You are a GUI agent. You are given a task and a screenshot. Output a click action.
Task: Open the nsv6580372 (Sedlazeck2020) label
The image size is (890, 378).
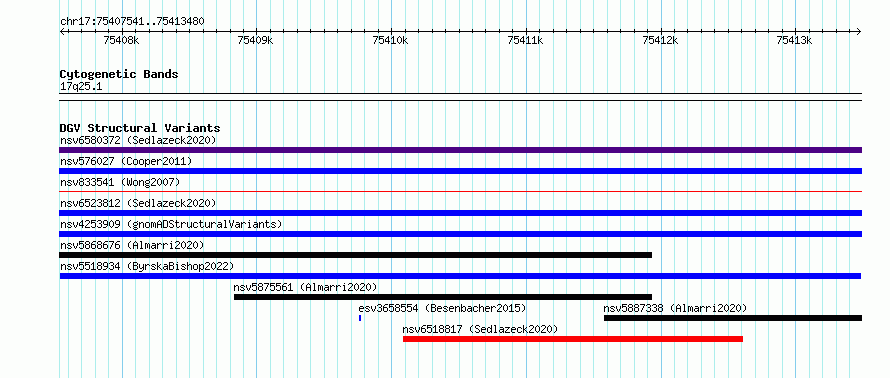point(138,140)
